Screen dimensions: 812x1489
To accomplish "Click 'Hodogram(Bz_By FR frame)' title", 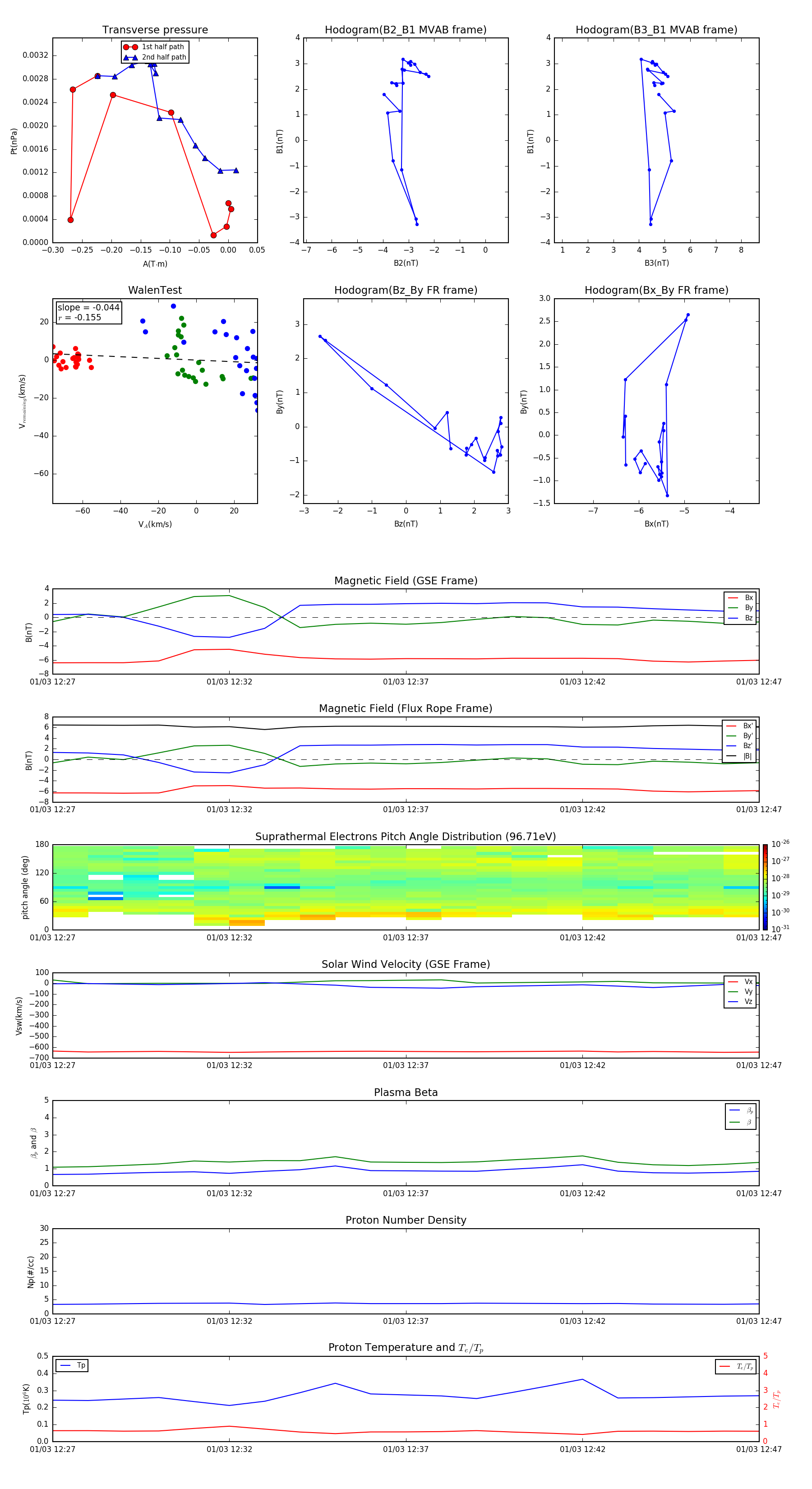I will 406,290.
